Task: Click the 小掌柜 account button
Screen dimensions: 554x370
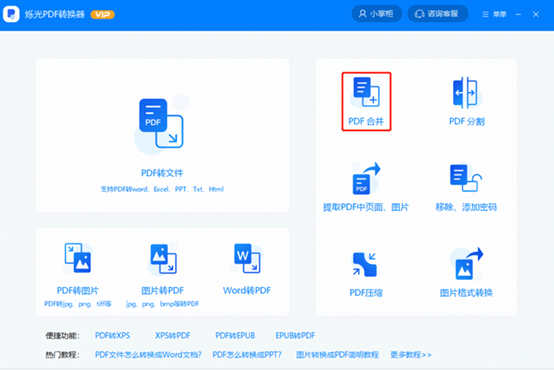Action: pyautogui.click(x=377, y=14)
